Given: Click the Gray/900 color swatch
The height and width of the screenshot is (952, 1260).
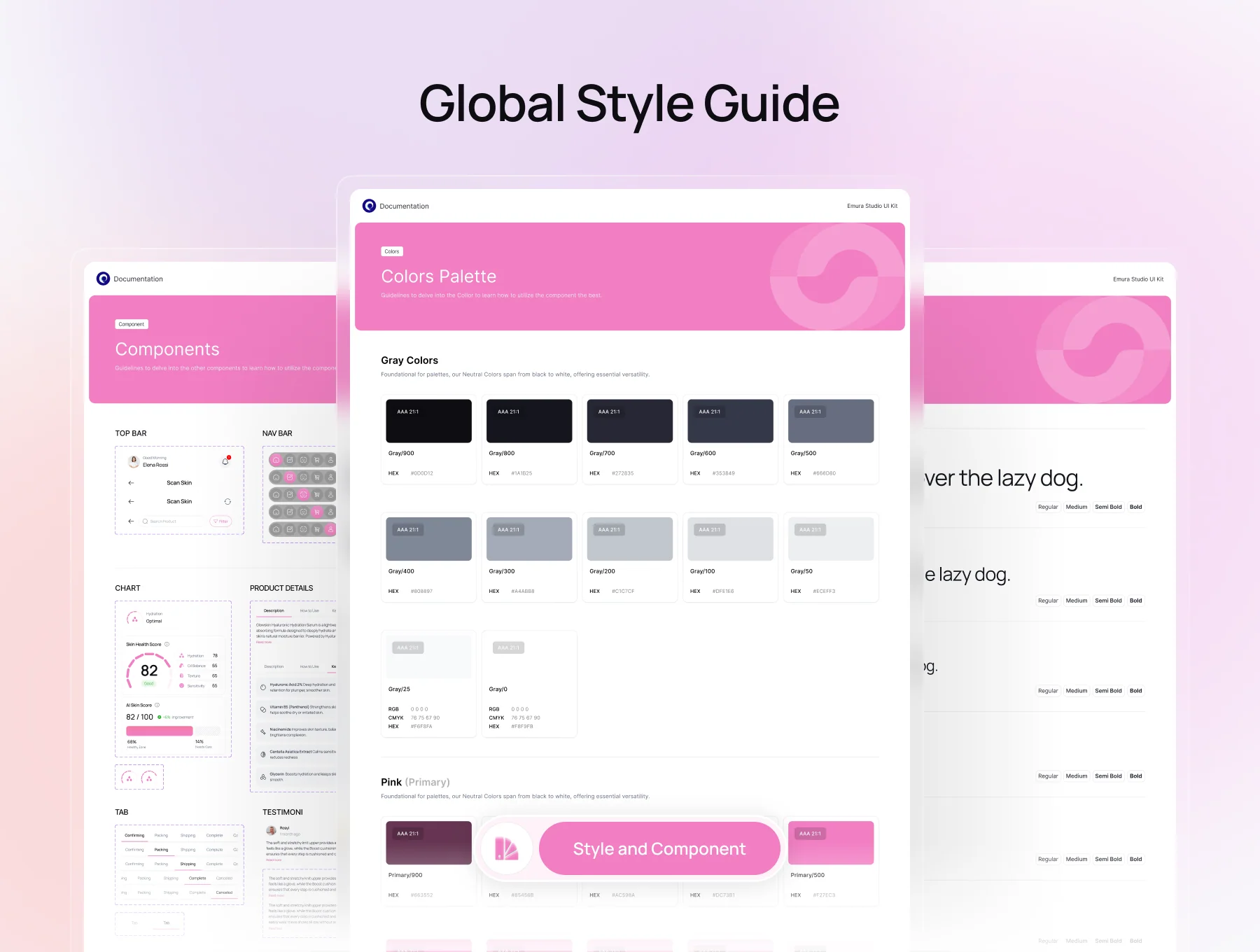Looking at the screenshot, I should pyautogui.click(x=428, y=421).
